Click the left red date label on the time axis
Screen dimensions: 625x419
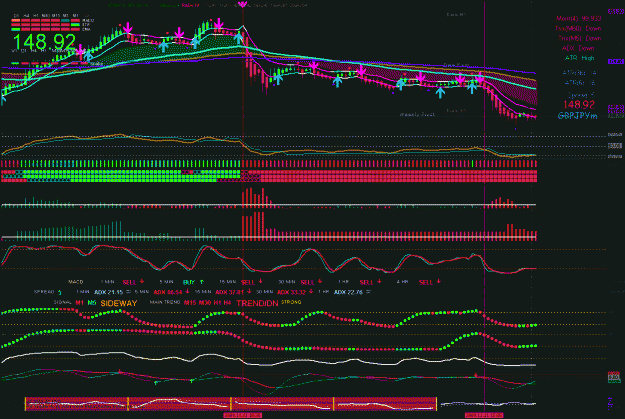(242, 415)
